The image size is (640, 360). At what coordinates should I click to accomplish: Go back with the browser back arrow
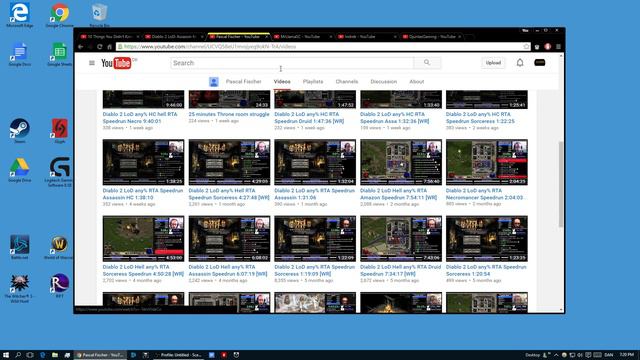81,47
